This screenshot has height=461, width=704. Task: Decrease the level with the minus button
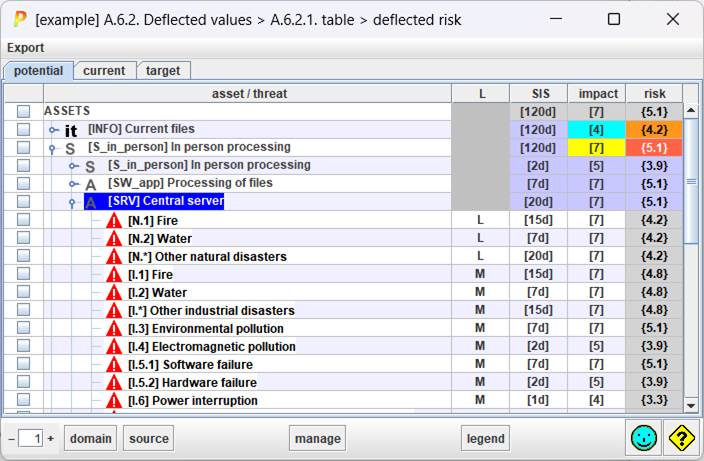point(12,439)
